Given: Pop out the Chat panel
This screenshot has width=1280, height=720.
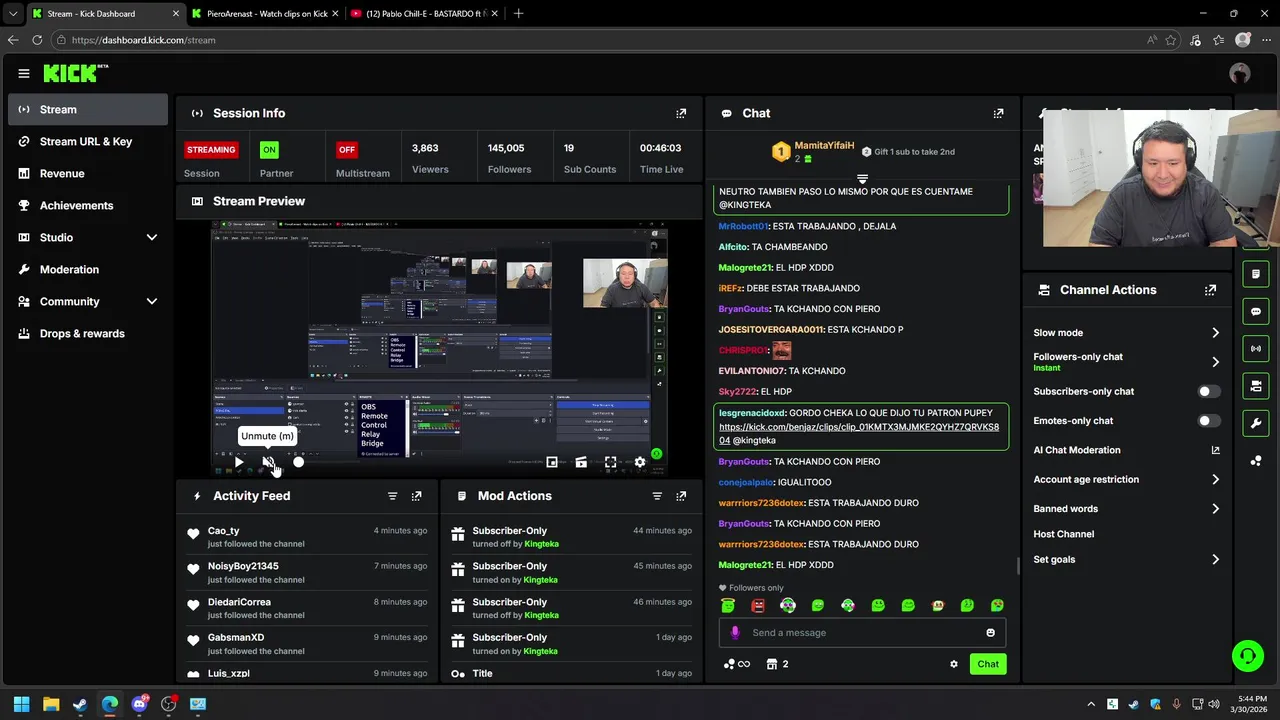Looking at the screenshot, I should point(998,113).
